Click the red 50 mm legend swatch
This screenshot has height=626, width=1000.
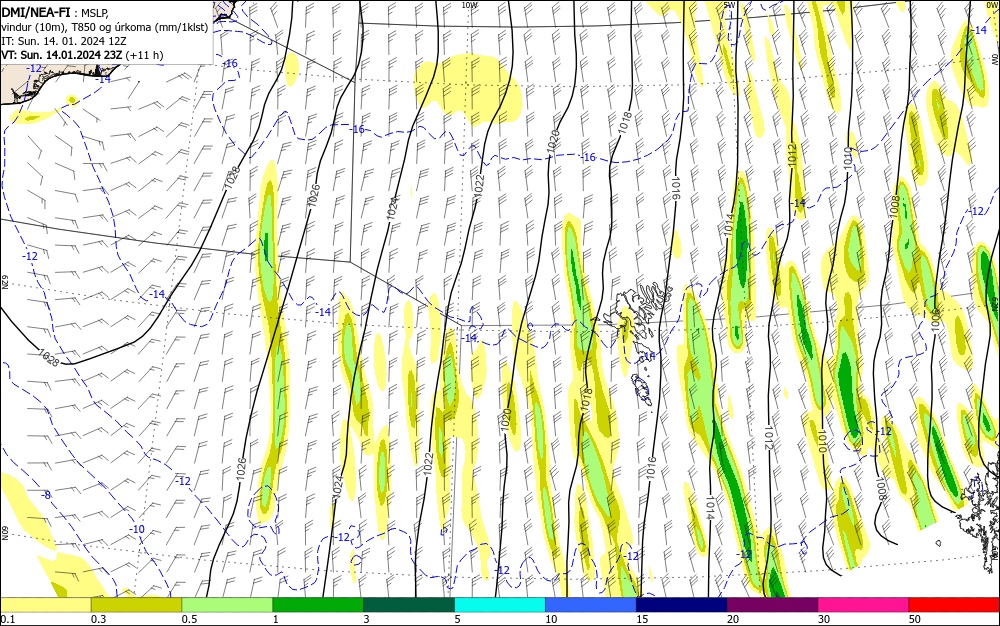[x=954, y=604]
